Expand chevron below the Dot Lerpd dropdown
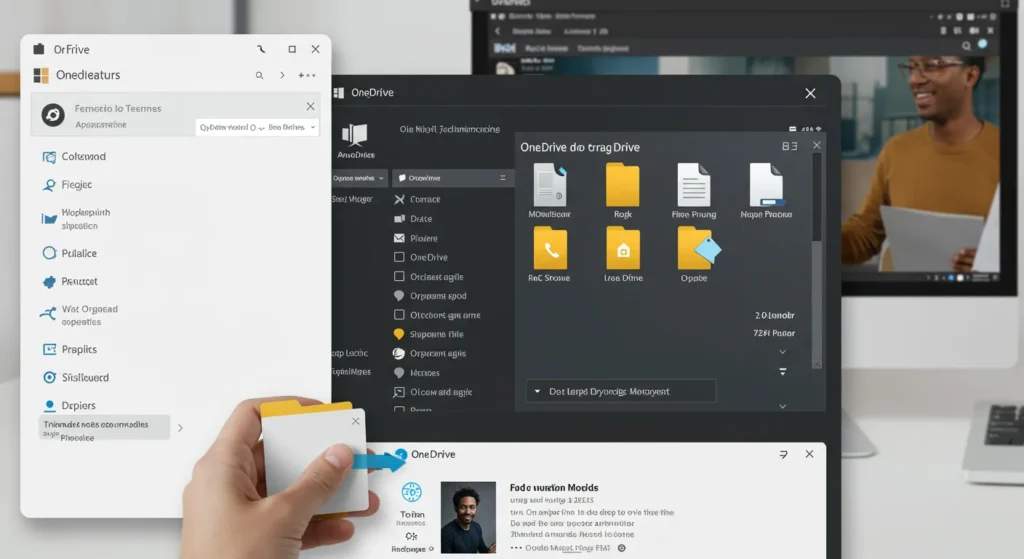The image size is (1024, 559). point(782,407)
